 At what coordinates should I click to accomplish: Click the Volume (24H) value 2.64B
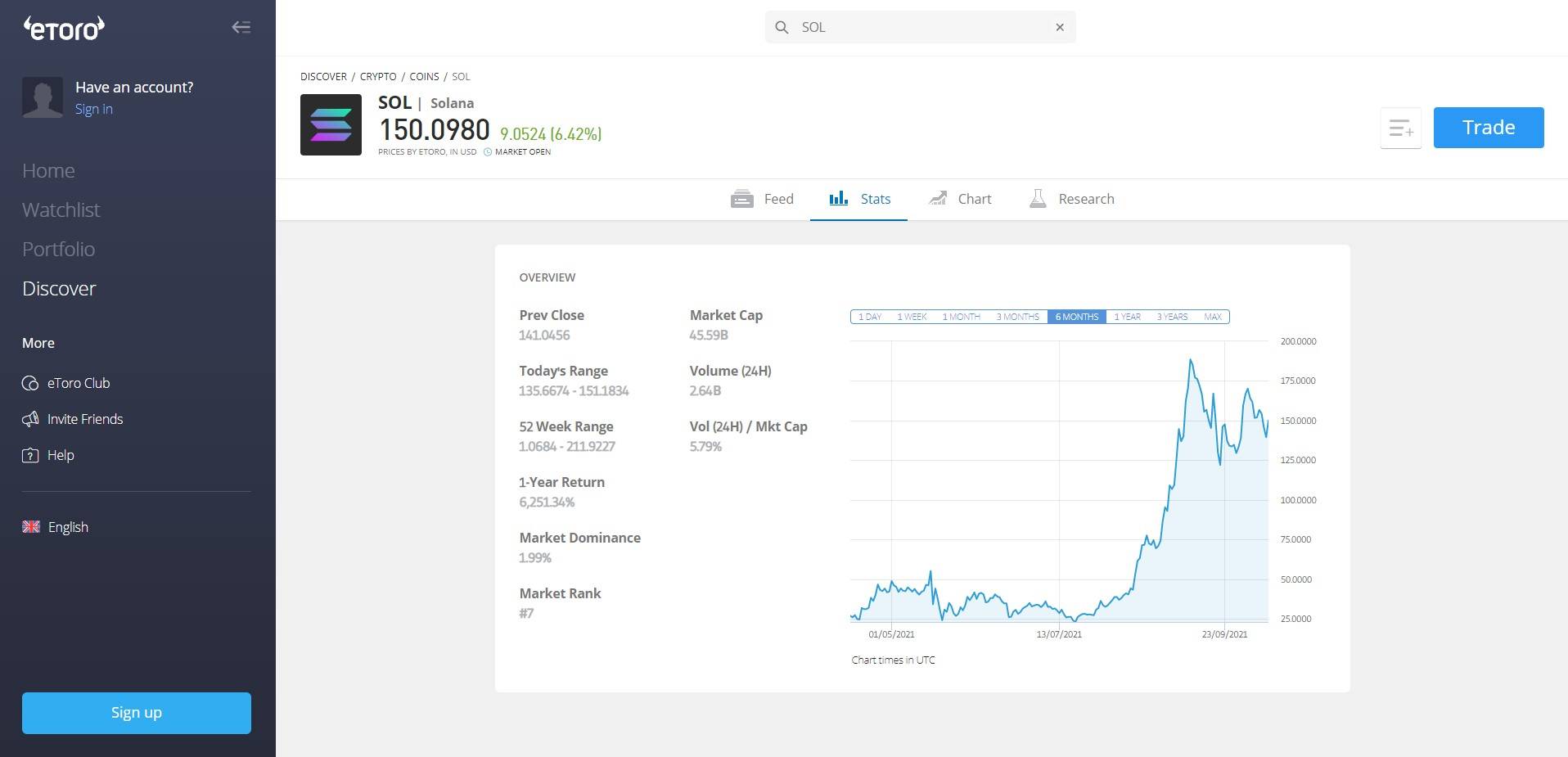[705, 390]
